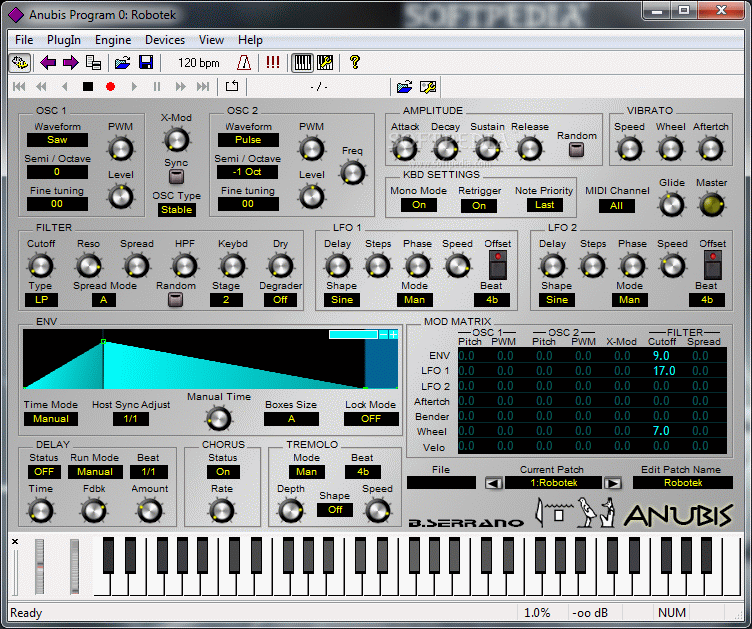Click Current Patch 1:Robotek field
Screen dimensions: 752x629
point(553,483)
